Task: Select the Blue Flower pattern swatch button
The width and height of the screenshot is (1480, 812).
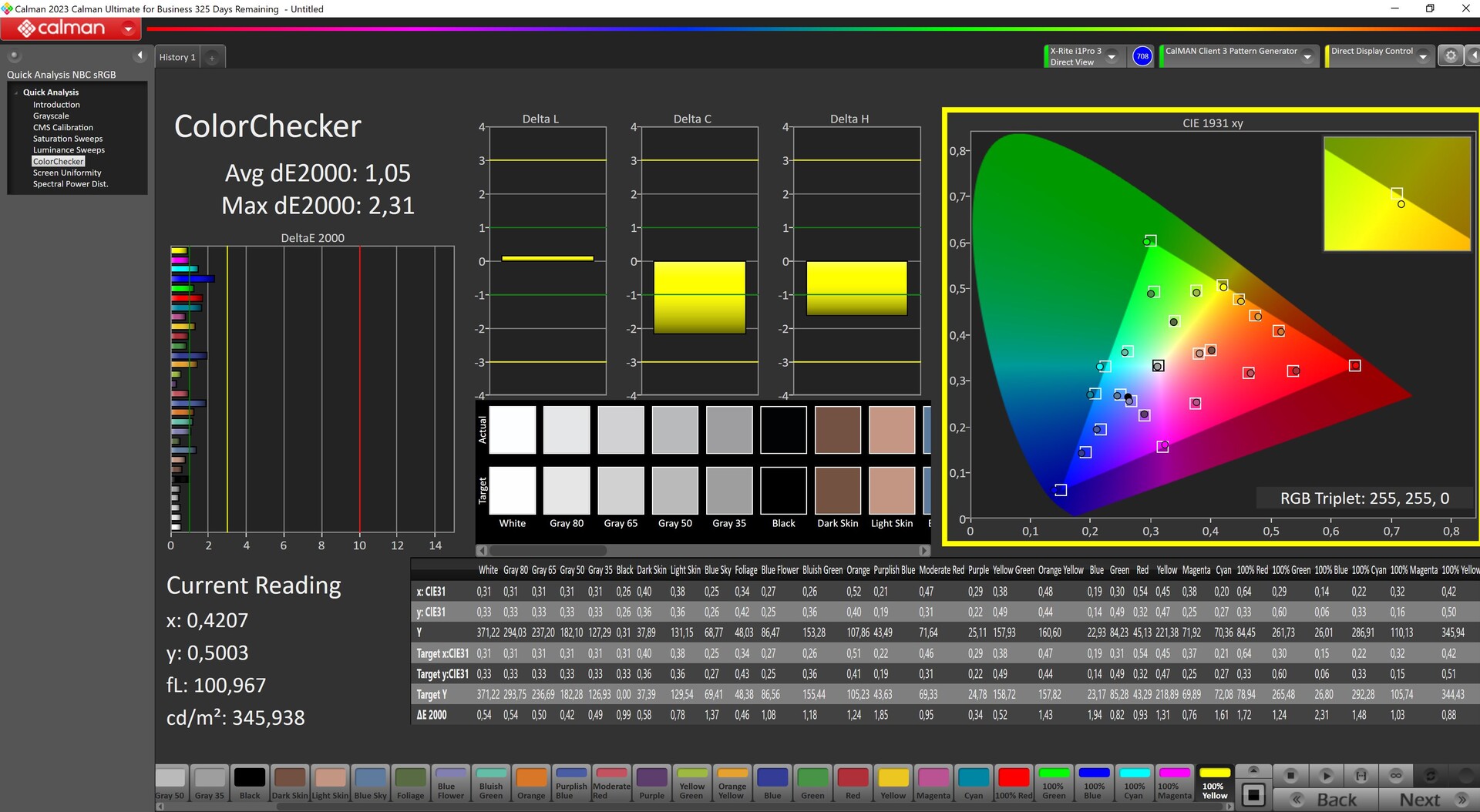Action: click(x=451, y=783)
